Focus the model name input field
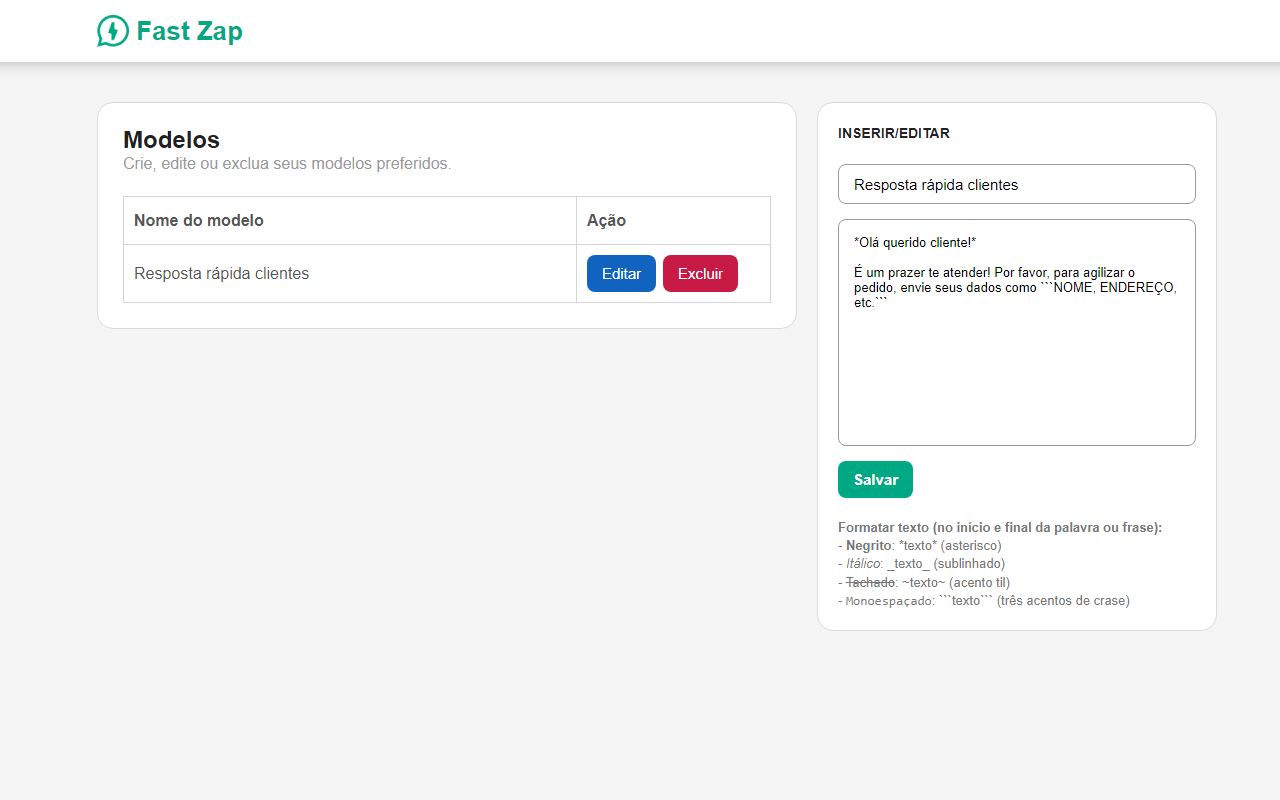This screenshot has width=1280, height=800. 1016,184
